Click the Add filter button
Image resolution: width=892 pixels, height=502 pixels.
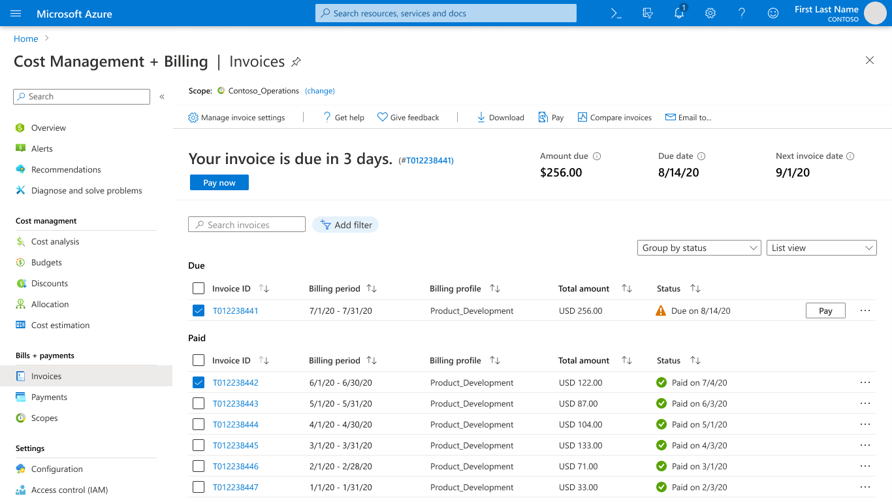(x=345, y=225)
